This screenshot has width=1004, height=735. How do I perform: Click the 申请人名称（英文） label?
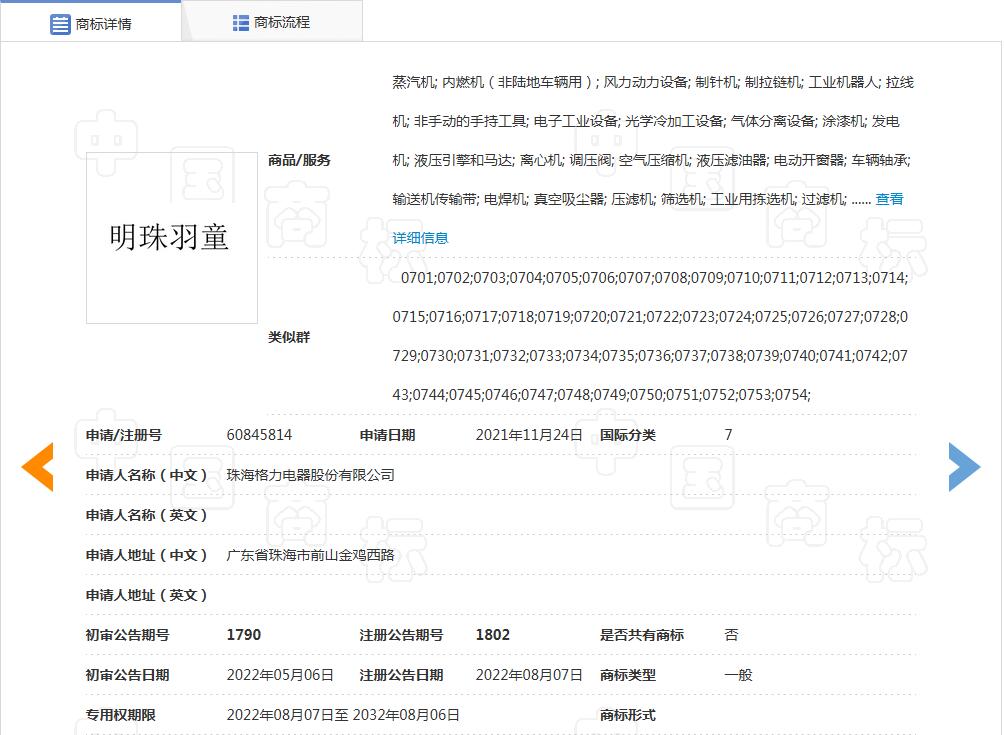[147, 515]
